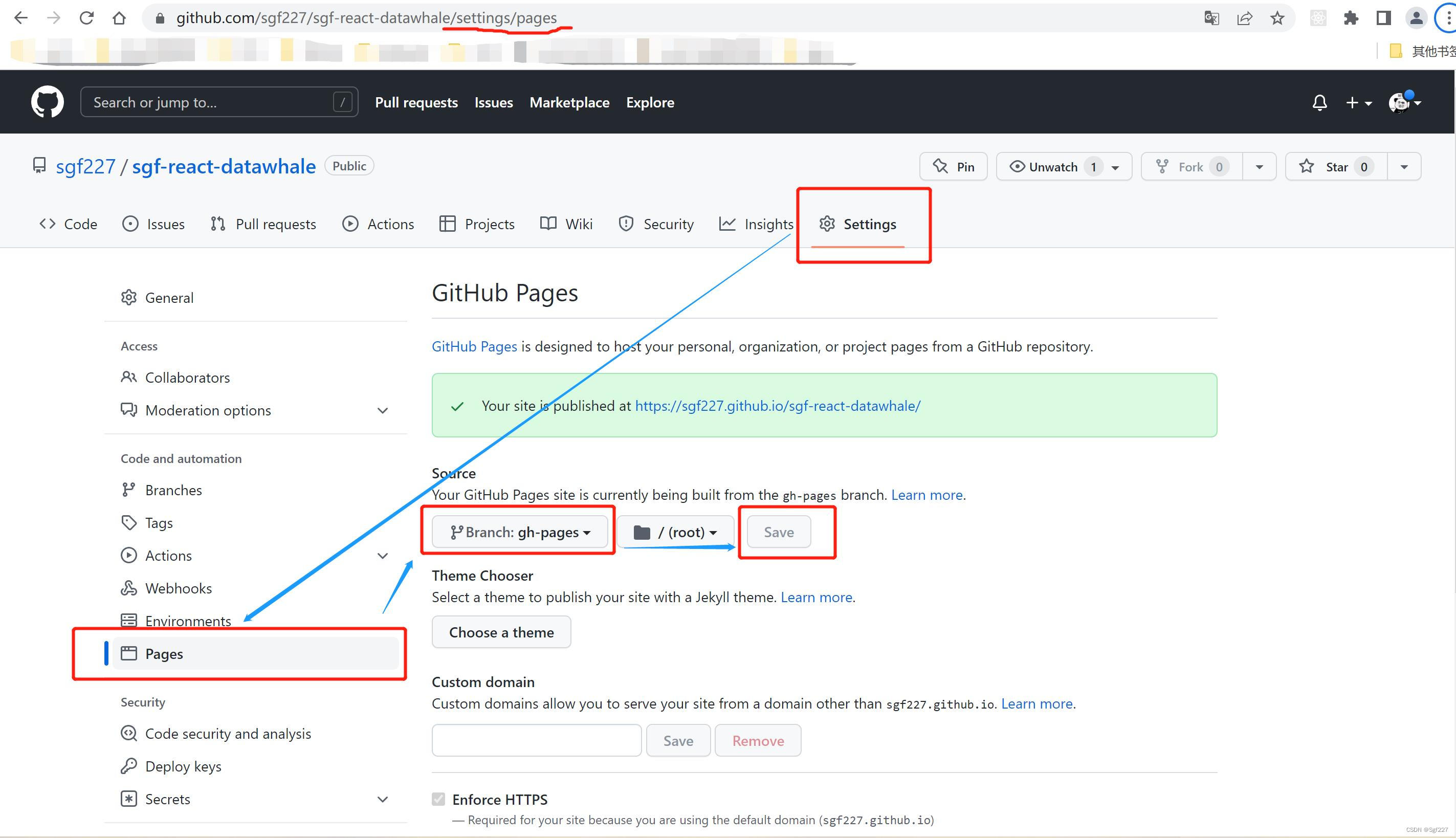The image size is (1456, 838).
Task: Click the Google Translate icon
Action: (x=1211, y=18)
